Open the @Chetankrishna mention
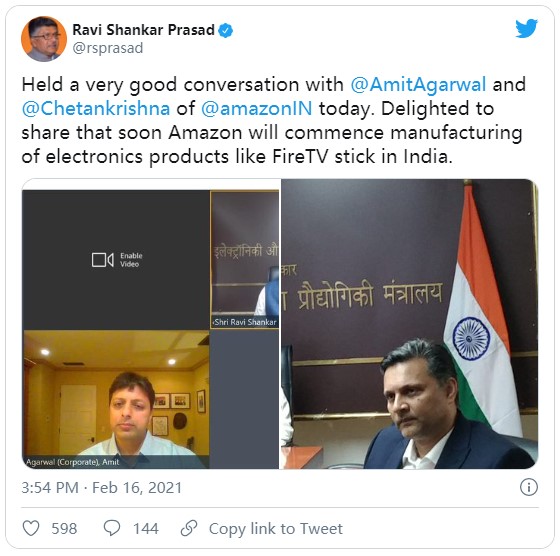 coord(96,109)
